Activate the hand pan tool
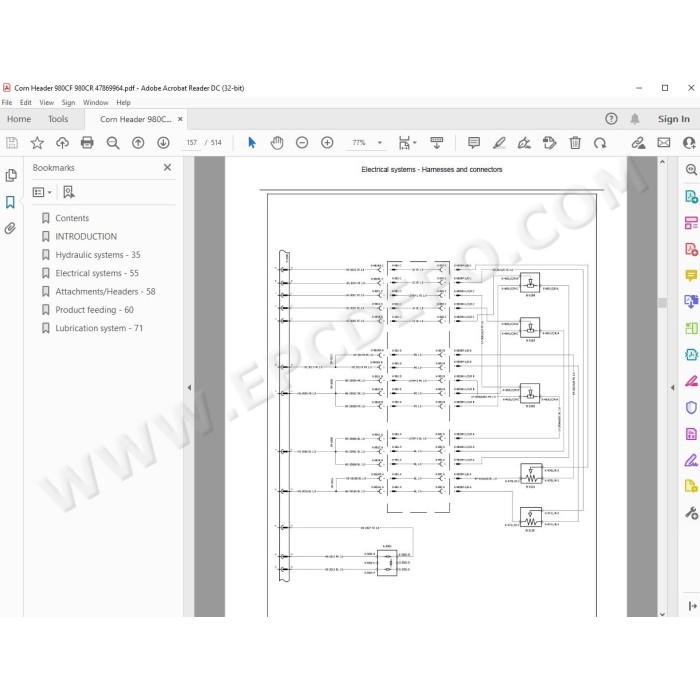Viewport: 700px width, 700px height. (277, 143)
